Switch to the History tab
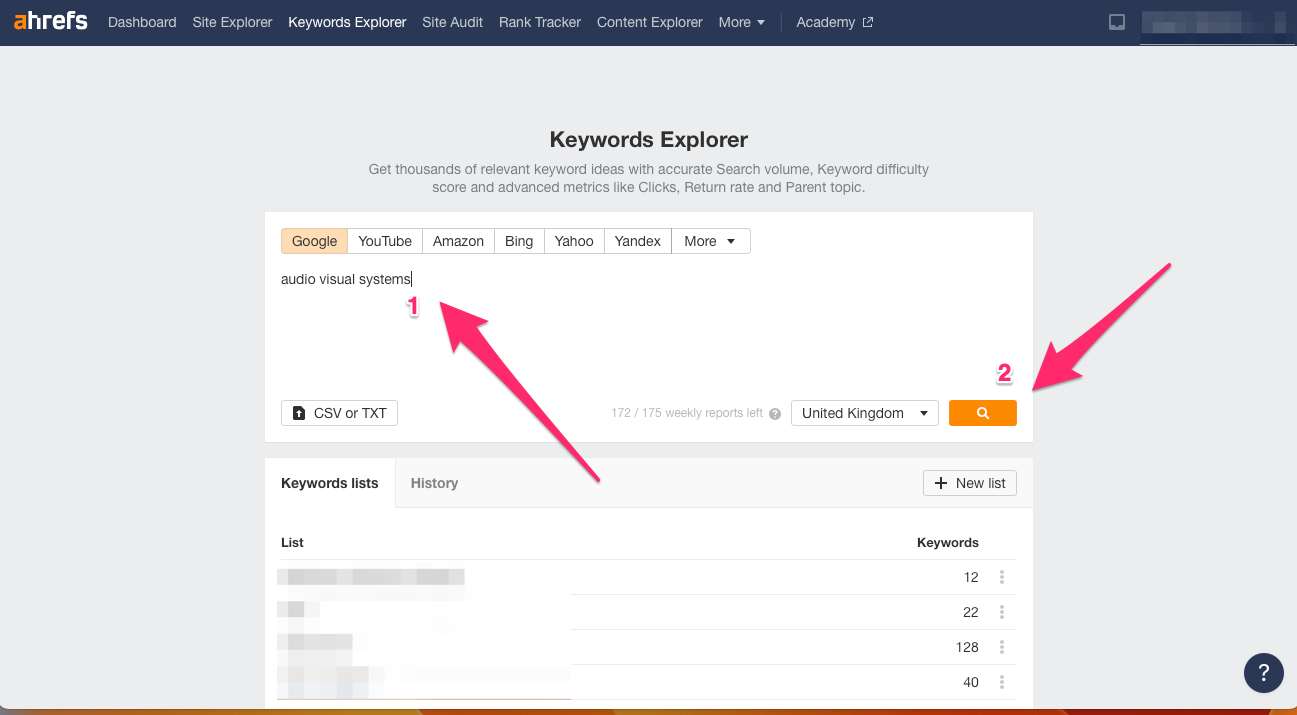This screenshot has height=715, width=1297. click(x=434, y=483)
